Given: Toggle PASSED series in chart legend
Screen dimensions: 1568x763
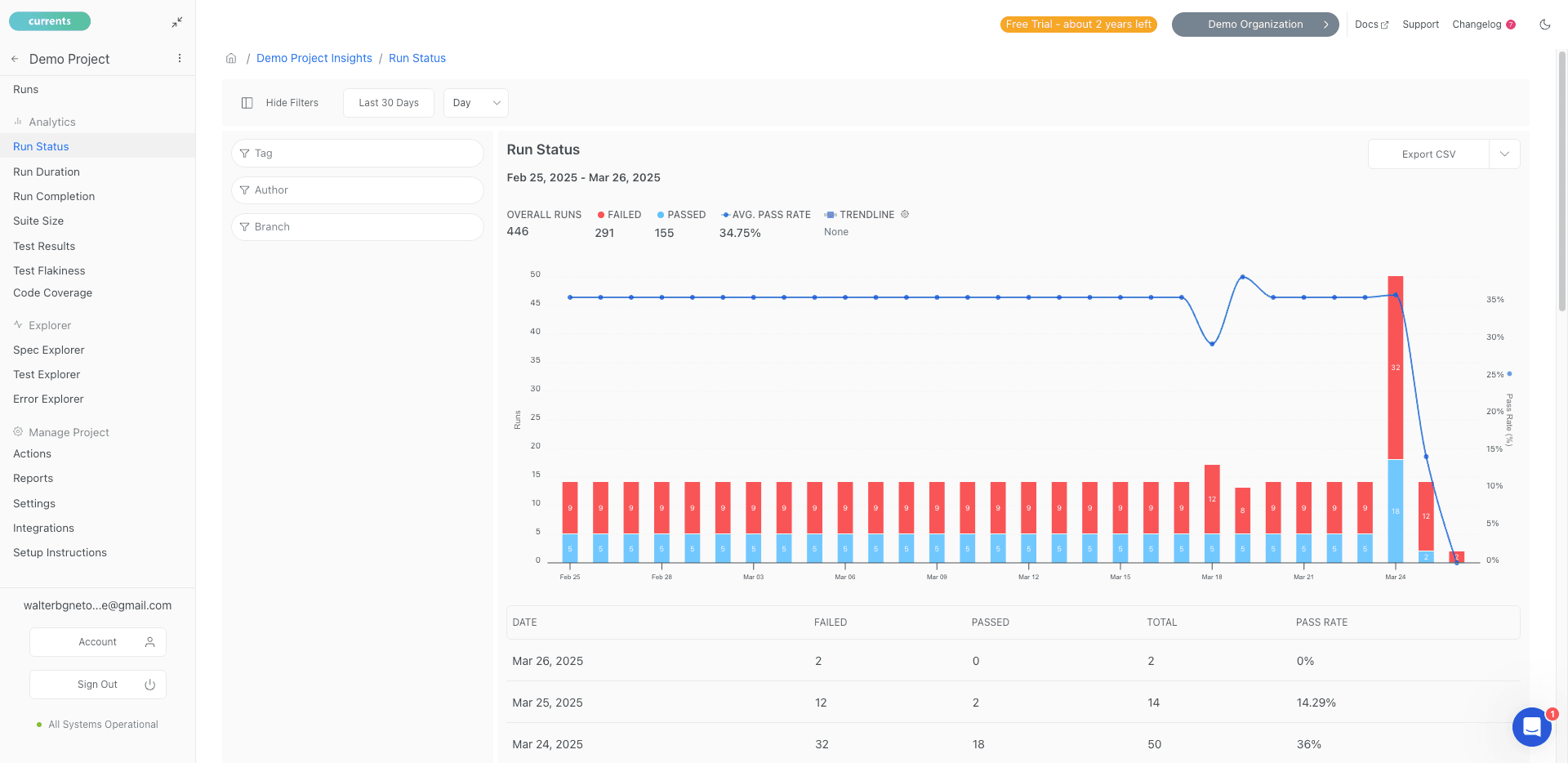Looking at the screenshot, I should click(x=681, y=215).
